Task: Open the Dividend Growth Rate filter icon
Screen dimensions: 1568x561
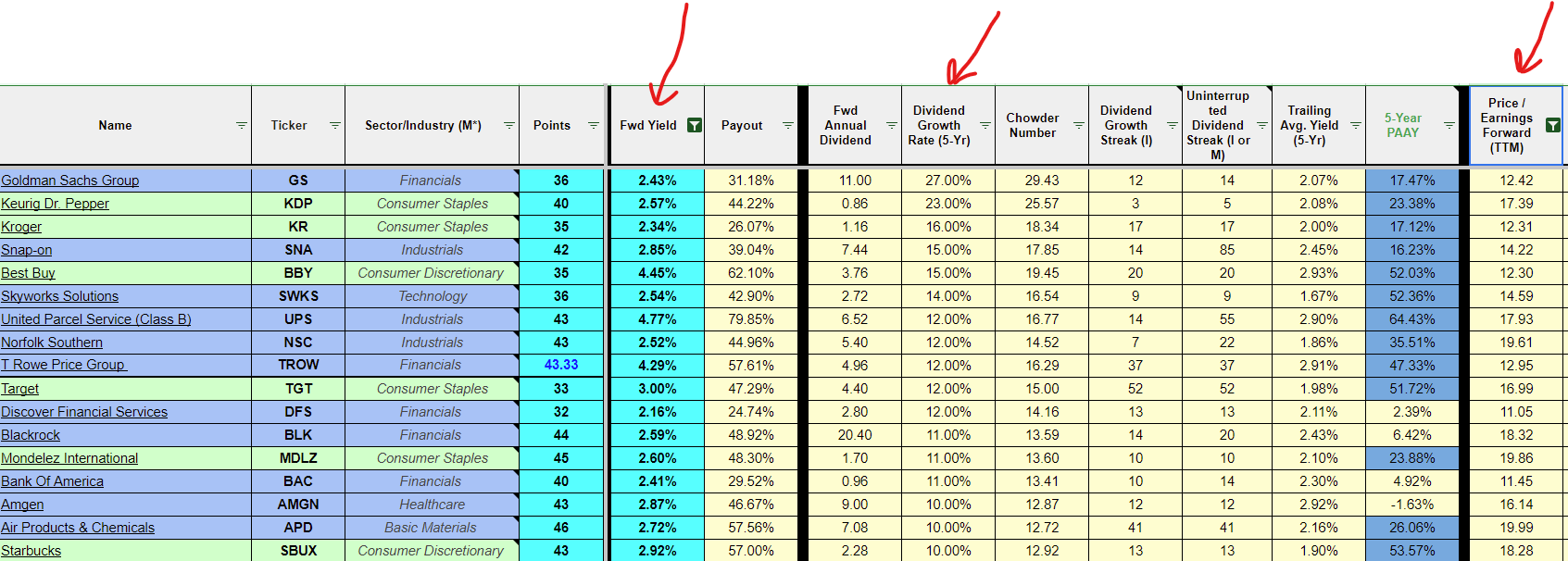Action: coord(985,125)
